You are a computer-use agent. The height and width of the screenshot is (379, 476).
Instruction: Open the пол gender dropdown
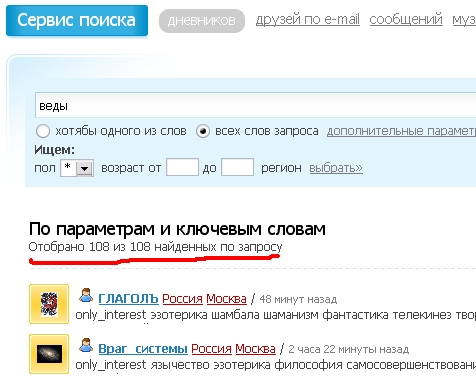77,168
